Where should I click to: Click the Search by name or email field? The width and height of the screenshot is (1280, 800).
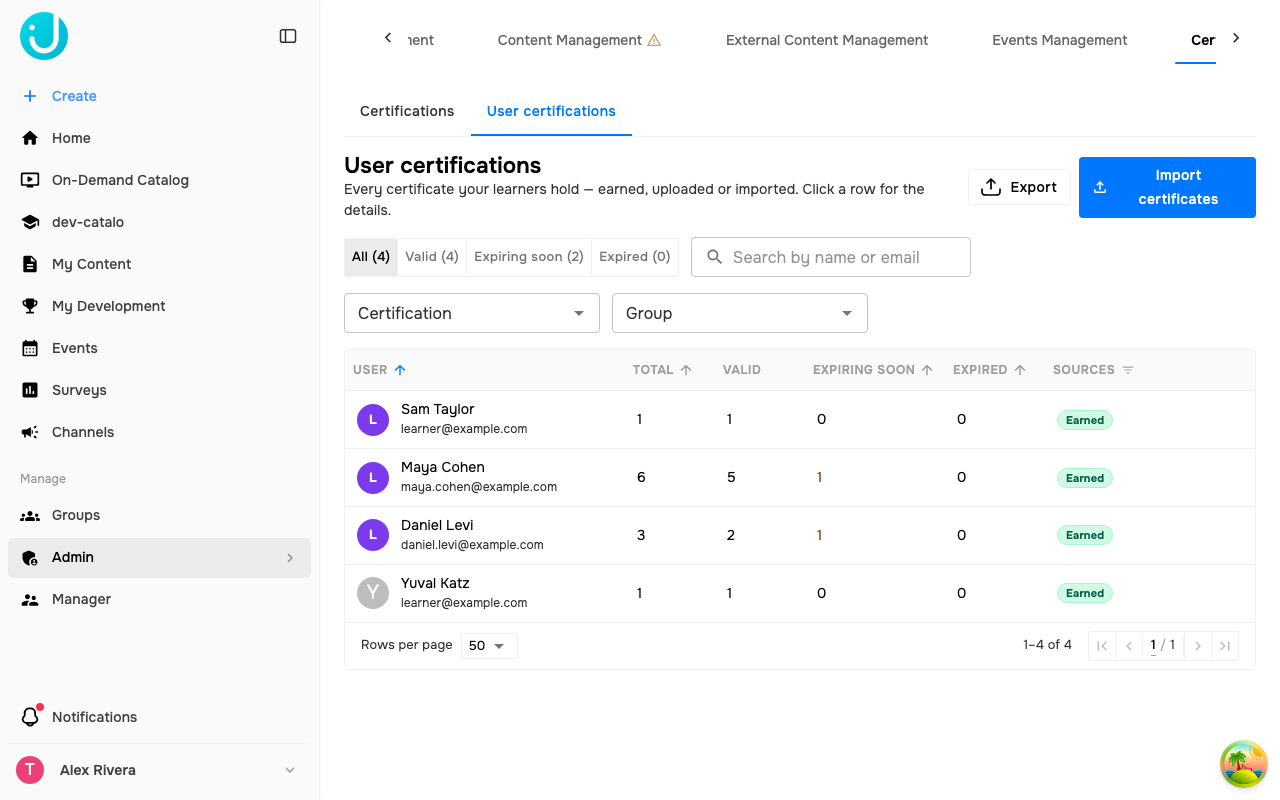point(831,257)
